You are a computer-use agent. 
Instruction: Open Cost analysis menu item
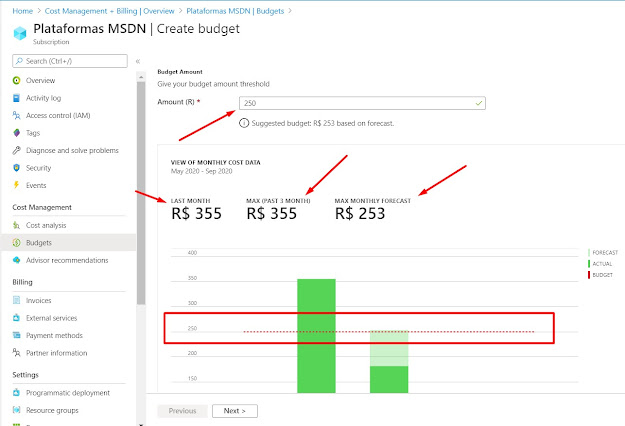(x=46, y=226)
